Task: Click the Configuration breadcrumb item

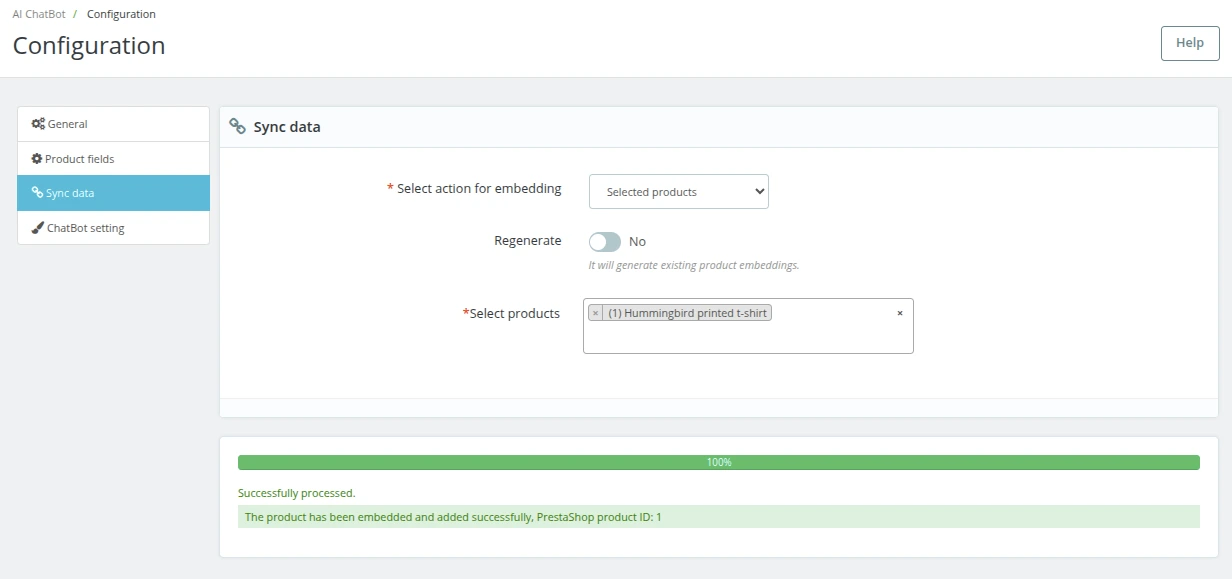Action: point(121,14)
